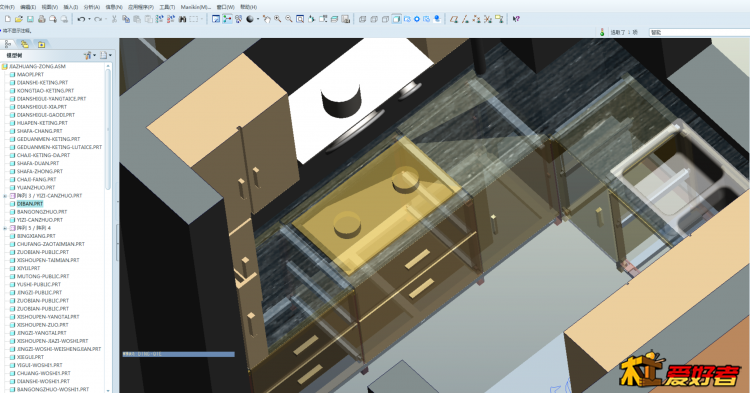The width and height of the screenshot is (750, 393).
Task: Open the Manikin menu
Action: [x=196, y=7]
